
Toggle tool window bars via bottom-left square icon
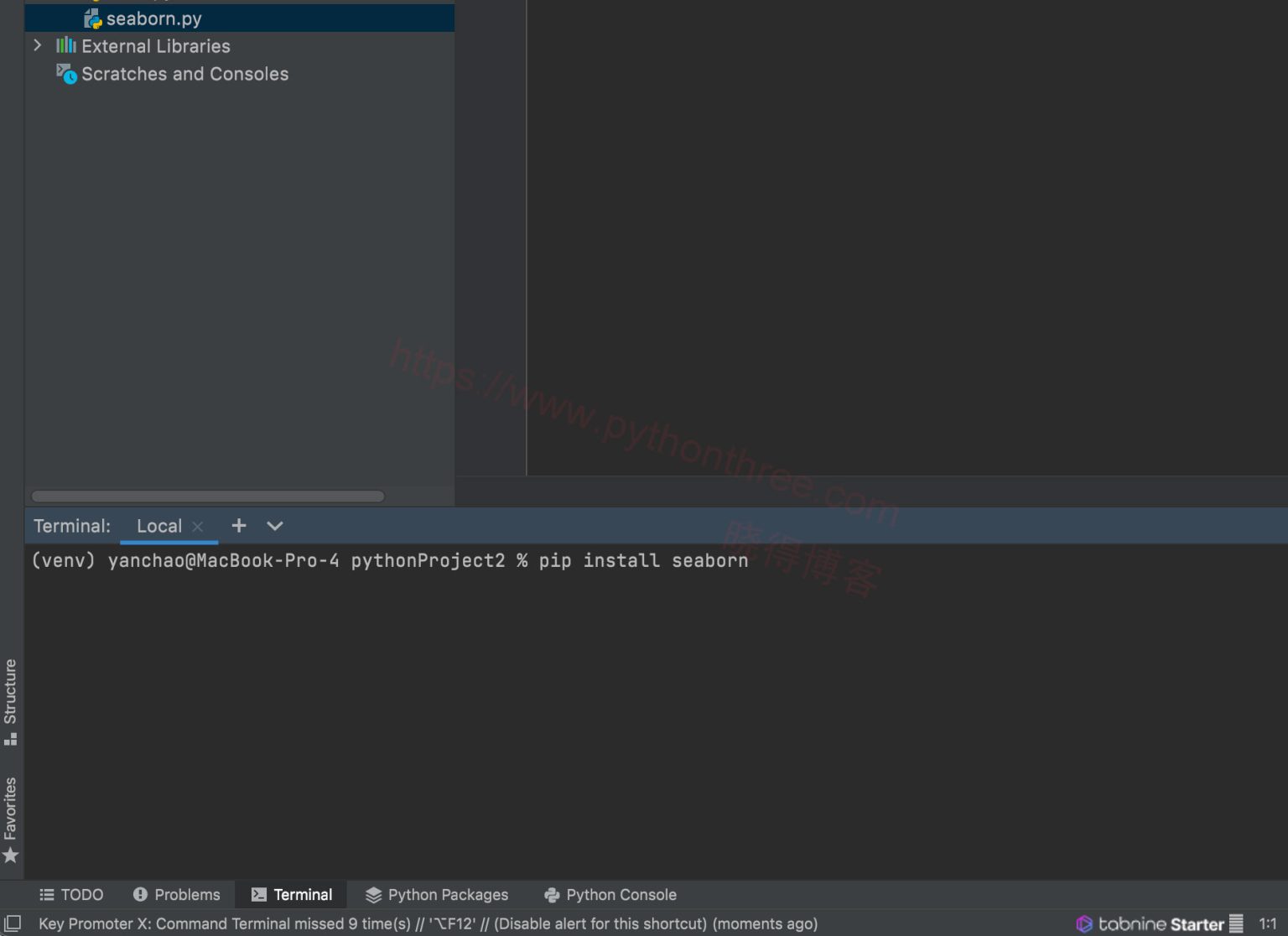pos(13,923)
